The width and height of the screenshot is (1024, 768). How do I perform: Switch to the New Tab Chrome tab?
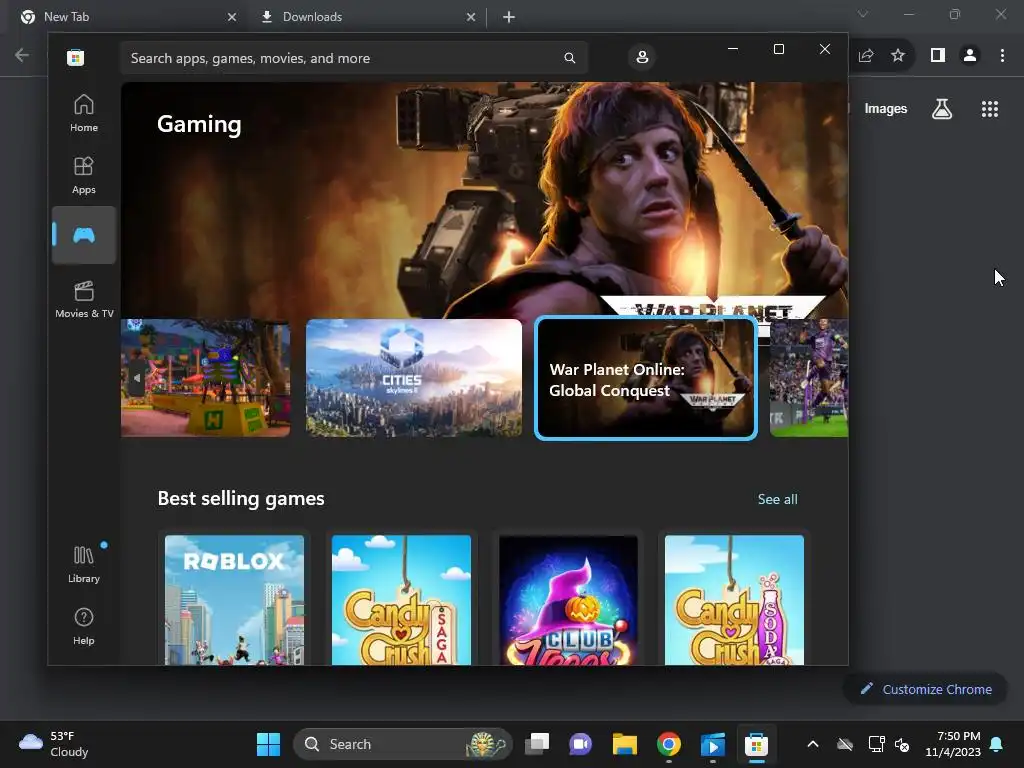(125, 17)
